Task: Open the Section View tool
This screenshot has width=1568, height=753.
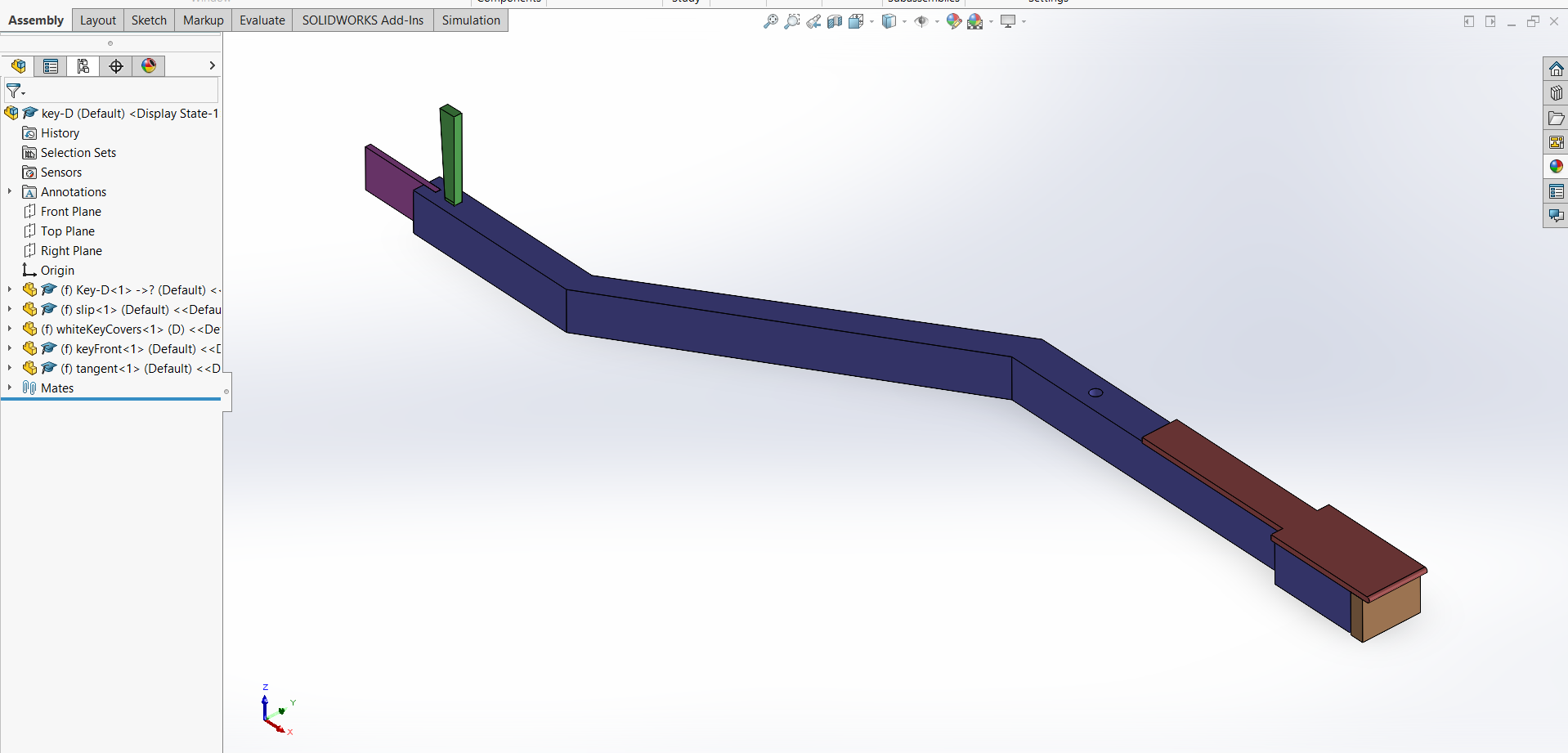Action: tap(835, 22)
